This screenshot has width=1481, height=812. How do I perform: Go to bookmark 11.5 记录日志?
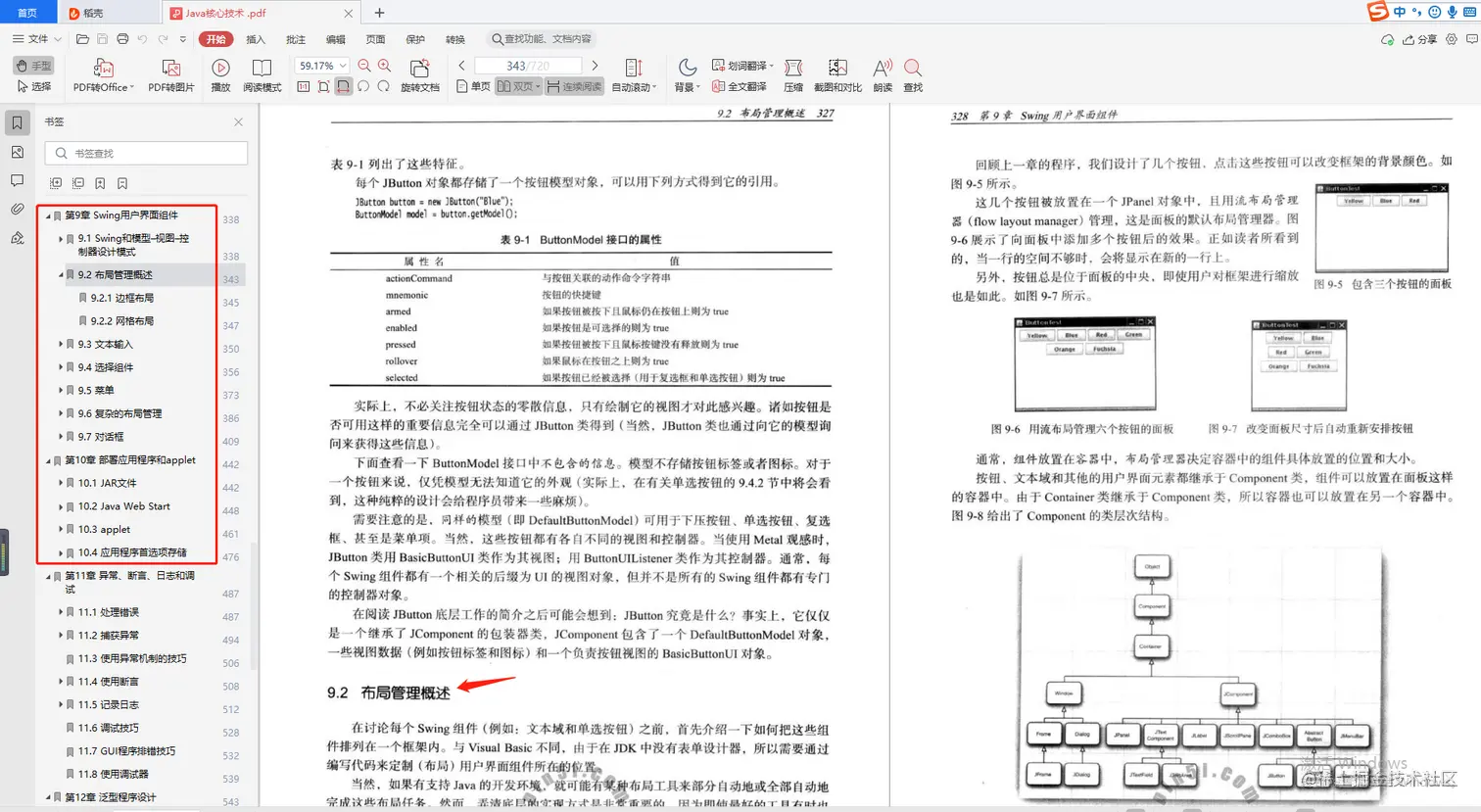click(106, 704)
